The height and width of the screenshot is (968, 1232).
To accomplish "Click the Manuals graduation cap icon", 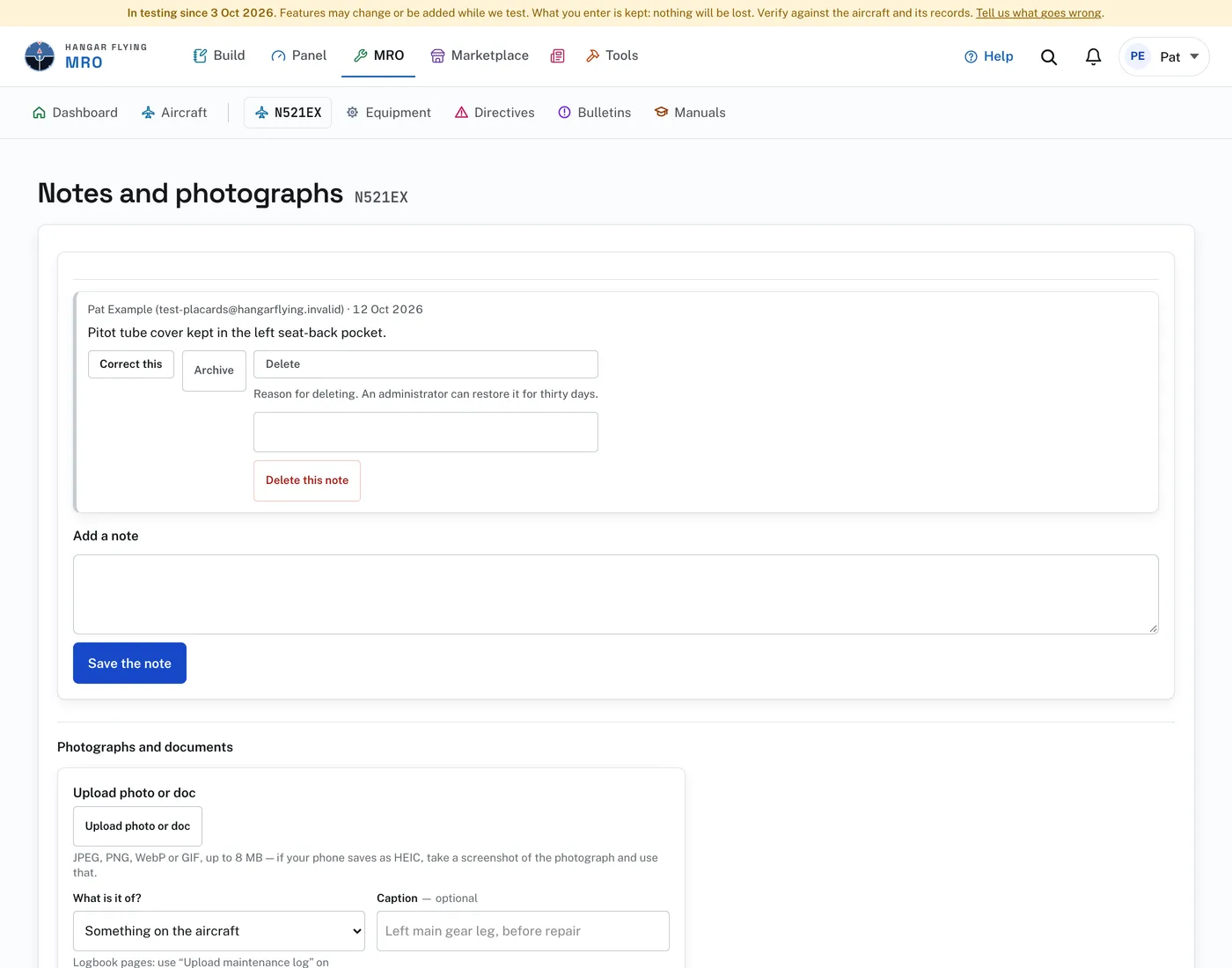I will point(661,112).
